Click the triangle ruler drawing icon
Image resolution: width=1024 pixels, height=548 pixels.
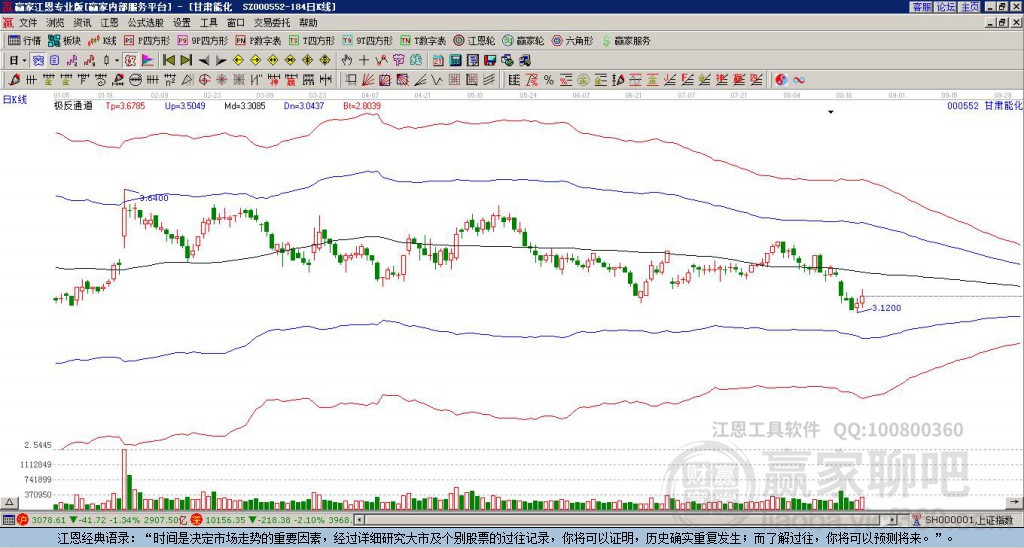coord(187,80)
